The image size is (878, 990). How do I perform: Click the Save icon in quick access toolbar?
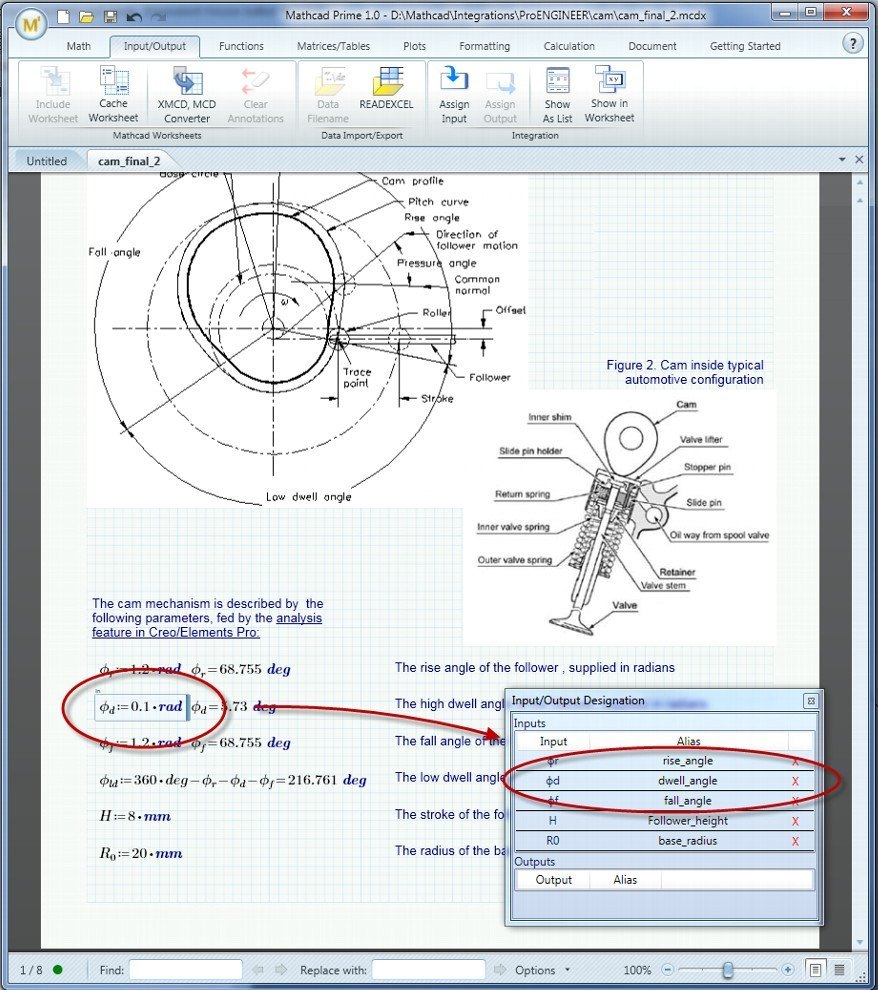point(110,17)
